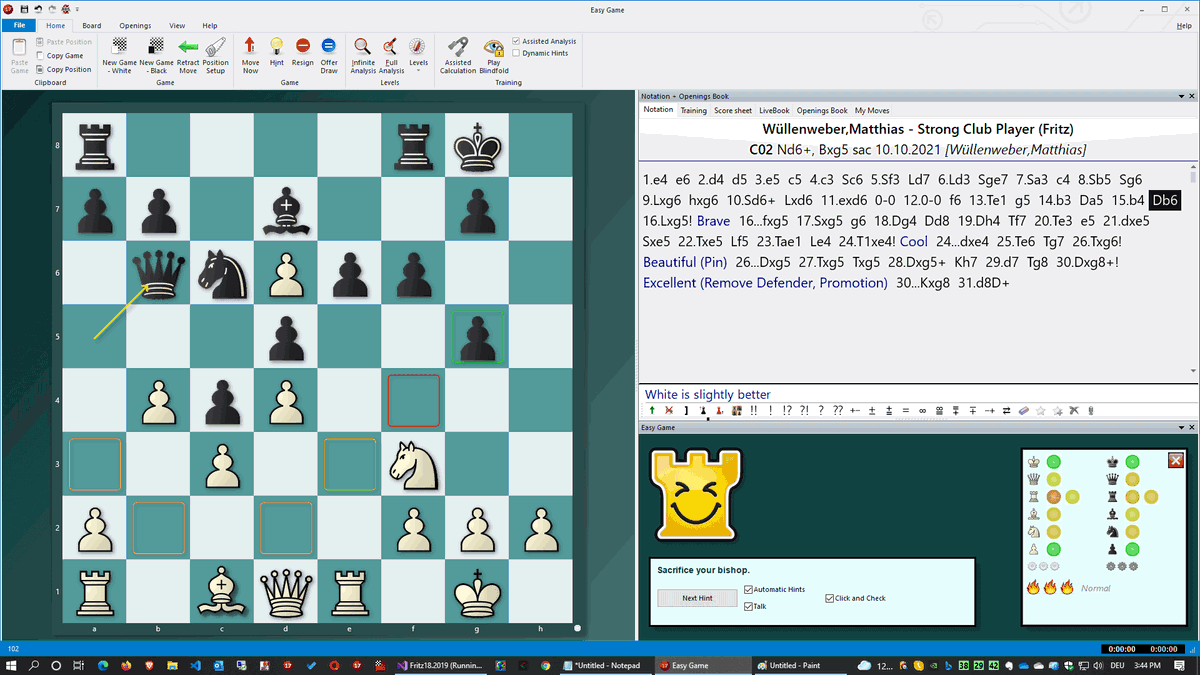Screen dimensions: 1200x675
Task: Switch to the Openings ribbon tab
Action: coord(133,26)
